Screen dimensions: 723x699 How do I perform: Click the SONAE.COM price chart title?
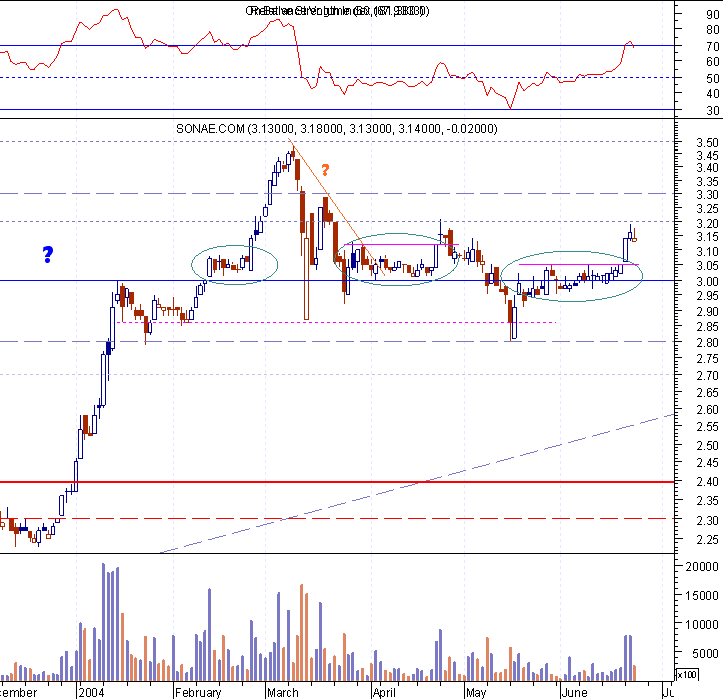coord(337,129)
